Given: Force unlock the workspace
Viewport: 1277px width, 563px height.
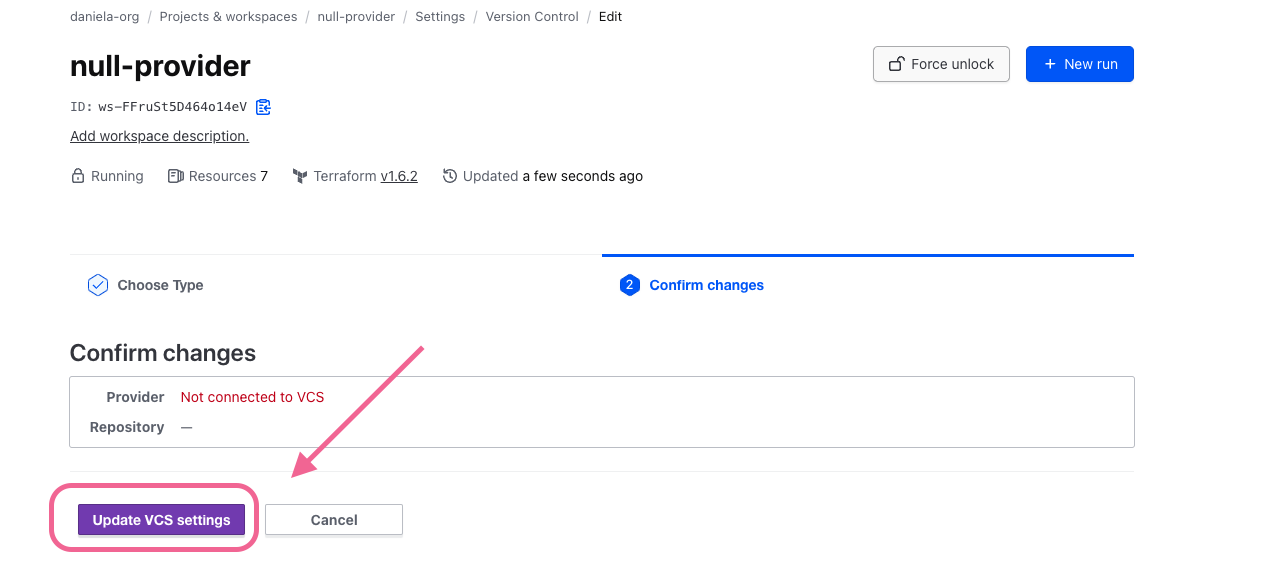Looking at the screenshot, I should coord(941,64).
